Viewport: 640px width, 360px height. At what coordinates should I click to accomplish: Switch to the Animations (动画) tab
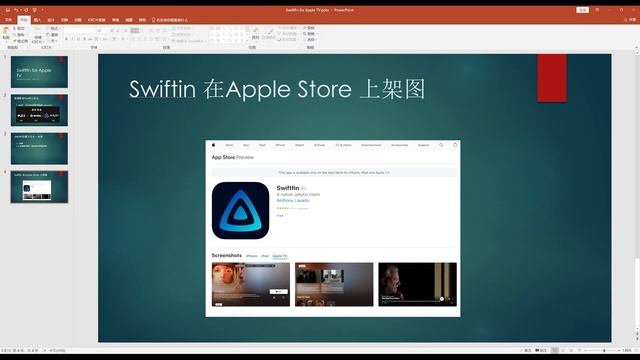tap(78, 20)
